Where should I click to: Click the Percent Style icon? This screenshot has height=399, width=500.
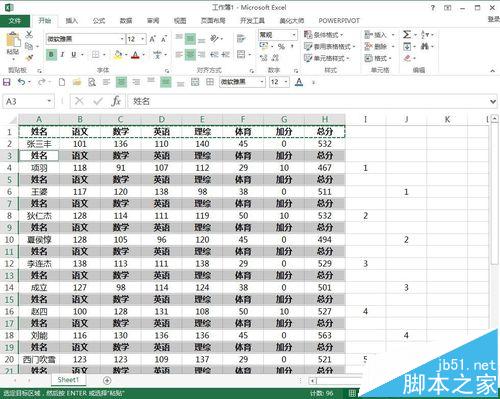pyautogui.click(x=281, y=47)
